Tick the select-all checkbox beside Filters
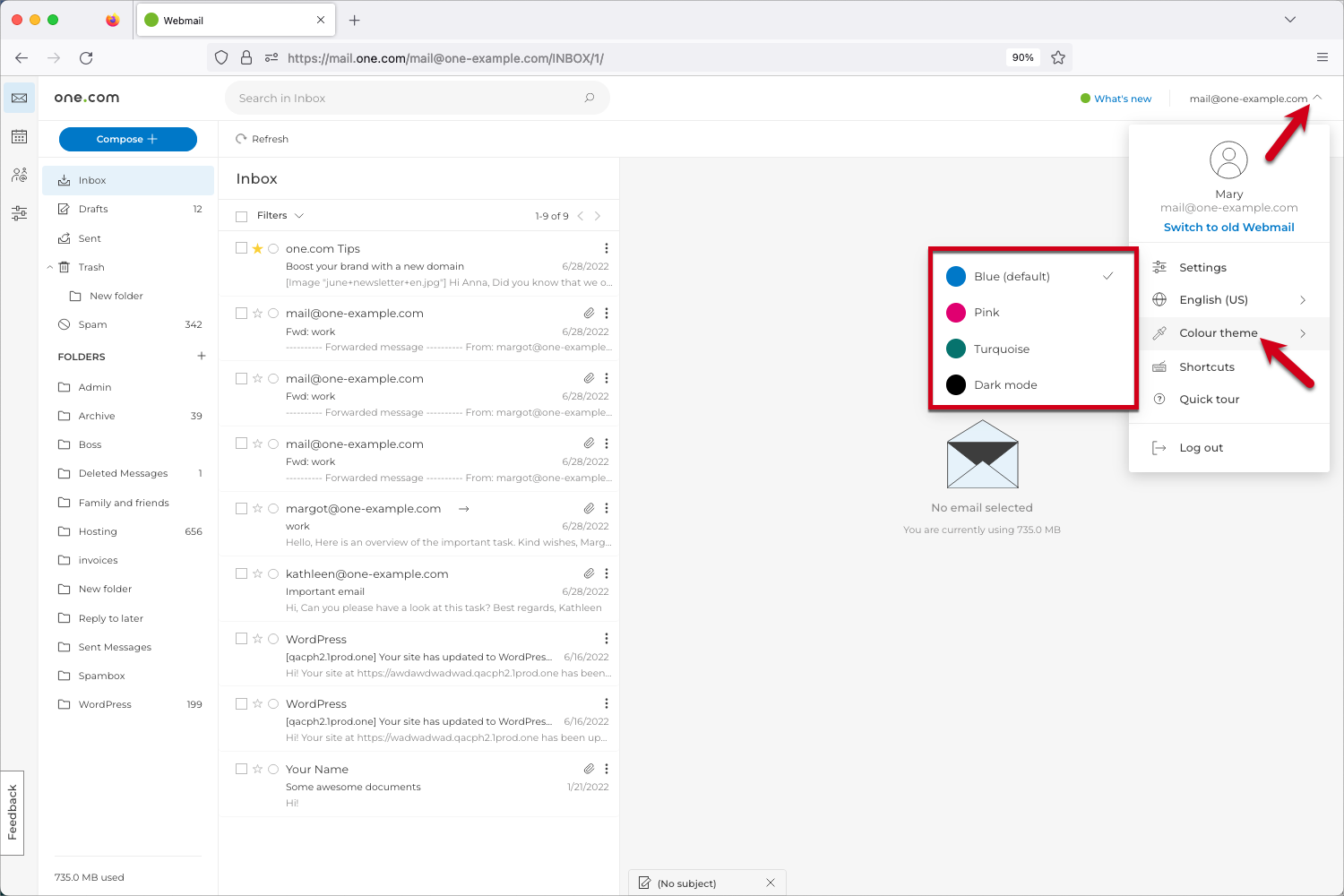This screenshot has width=1344, height=896. click(x=241, y=216)
